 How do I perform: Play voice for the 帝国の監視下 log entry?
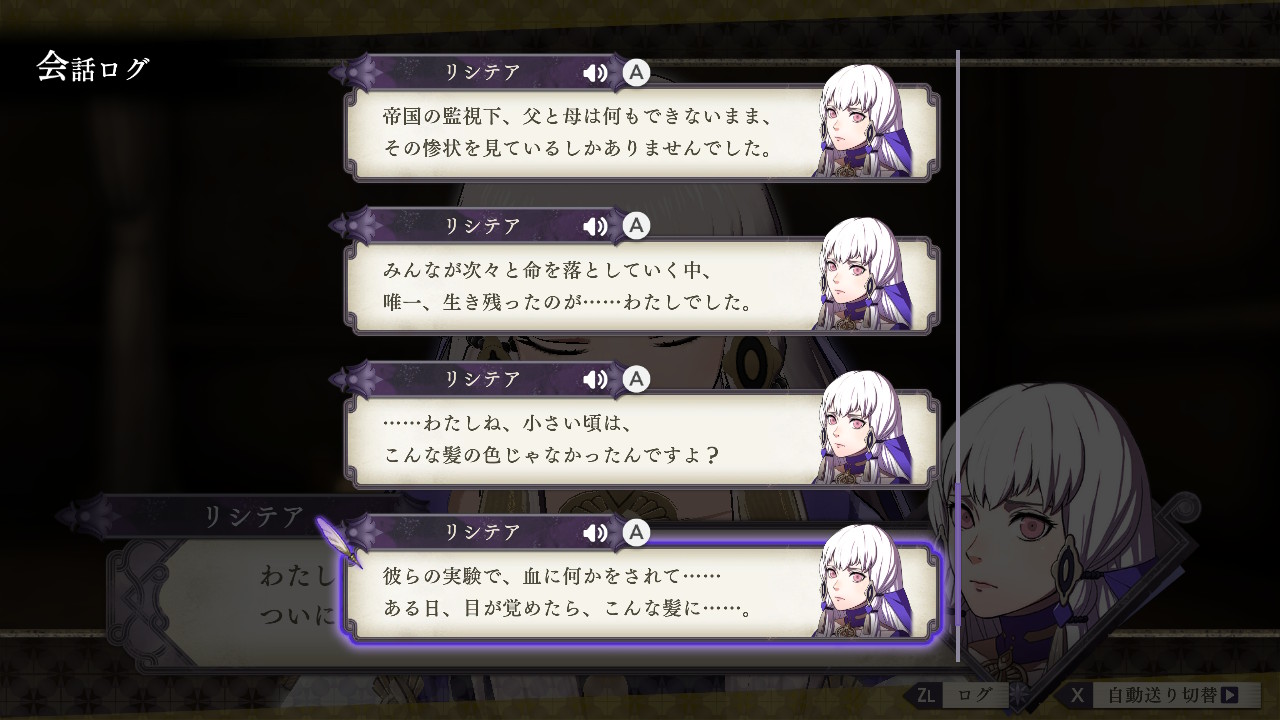(595, 73)
